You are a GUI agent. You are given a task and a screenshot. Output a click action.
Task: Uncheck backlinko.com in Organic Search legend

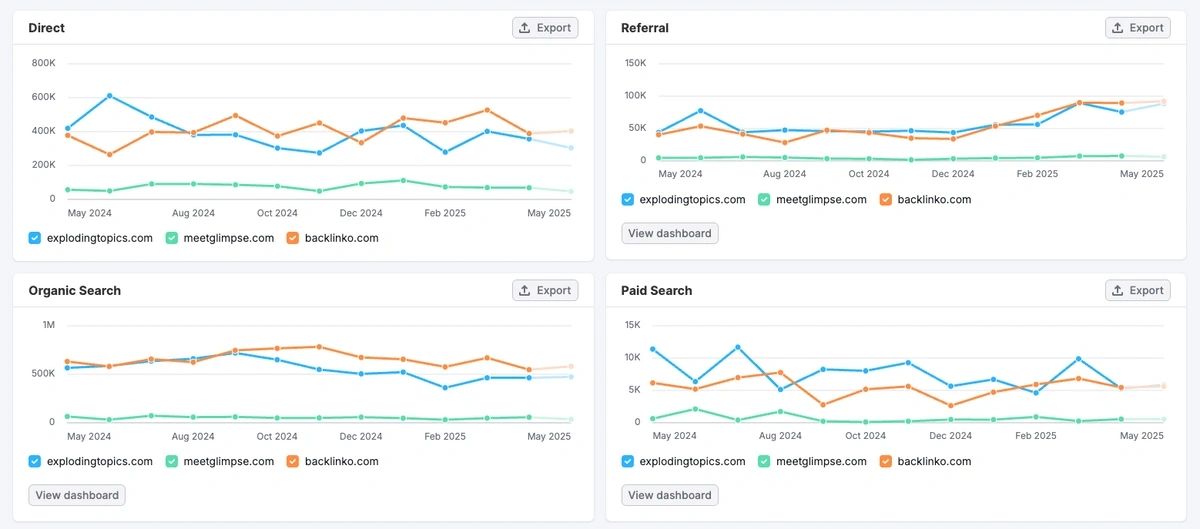[293, 461]
